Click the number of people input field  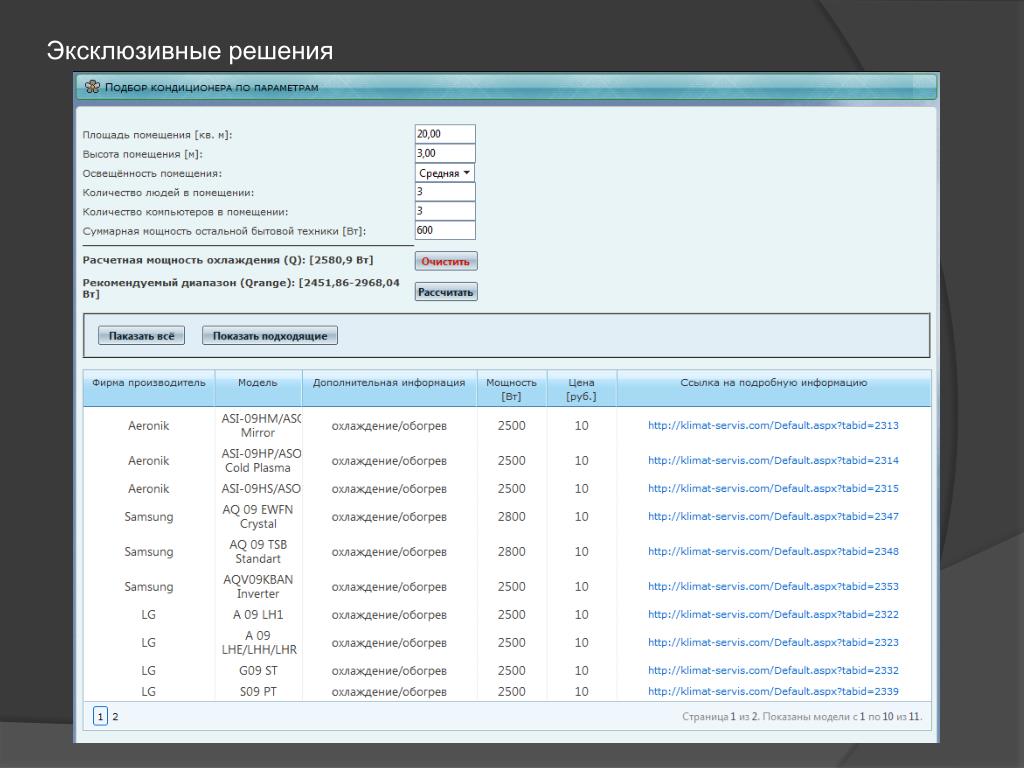tap(445, 192)
